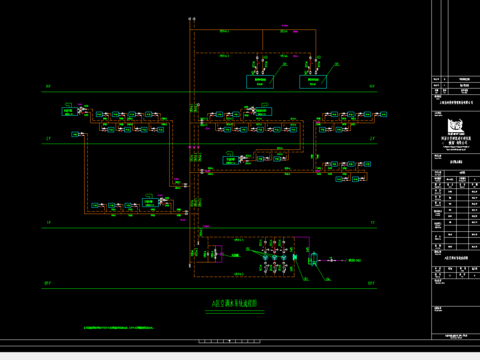Select the air handling unit on first floor
The image size is (480, 360).
(150, 203)
